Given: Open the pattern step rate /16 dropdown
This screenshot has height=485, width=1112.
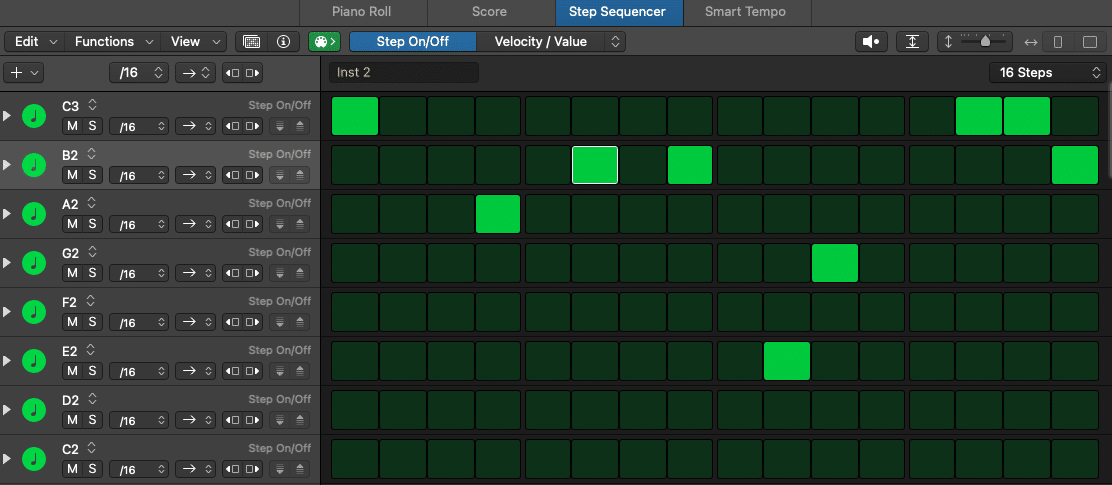Looking at the screenshot, I should [x=139, y=72].
